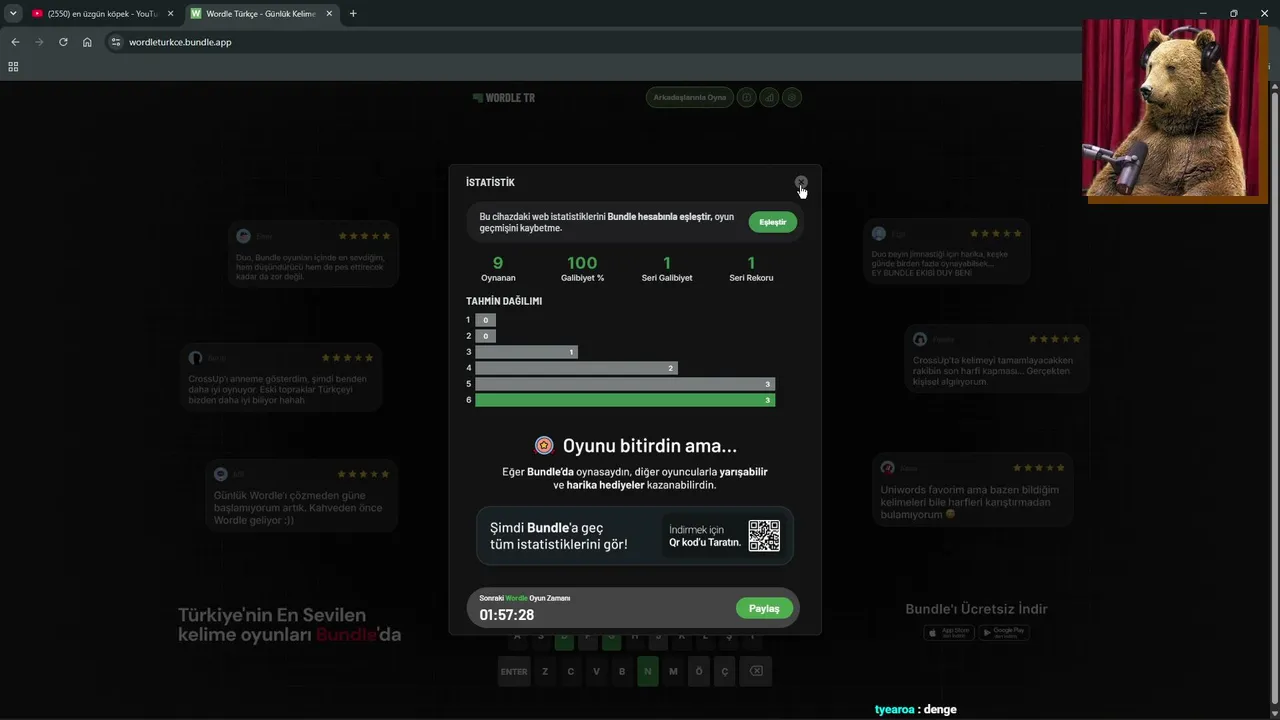Close the İstatistik dialog
Image resolution: width=1280 pixels, height=720 pixels.
click(x=801, y=182)
